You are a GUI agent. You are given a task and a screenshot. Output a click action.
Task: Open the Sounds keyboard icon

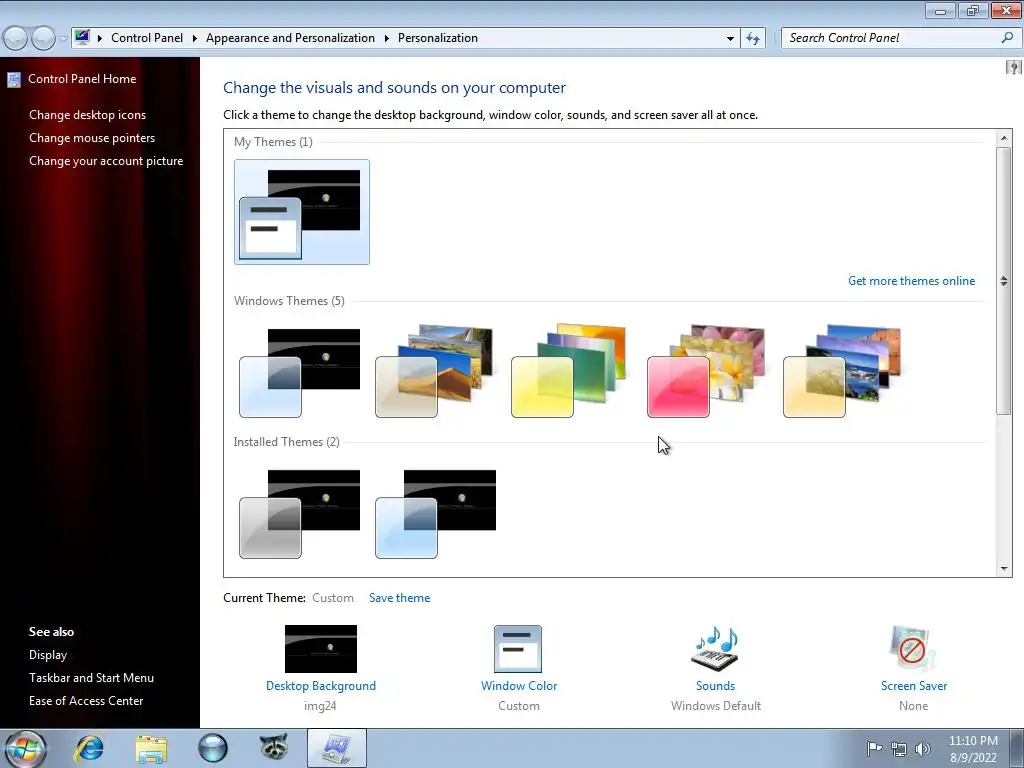pos(715,648)
